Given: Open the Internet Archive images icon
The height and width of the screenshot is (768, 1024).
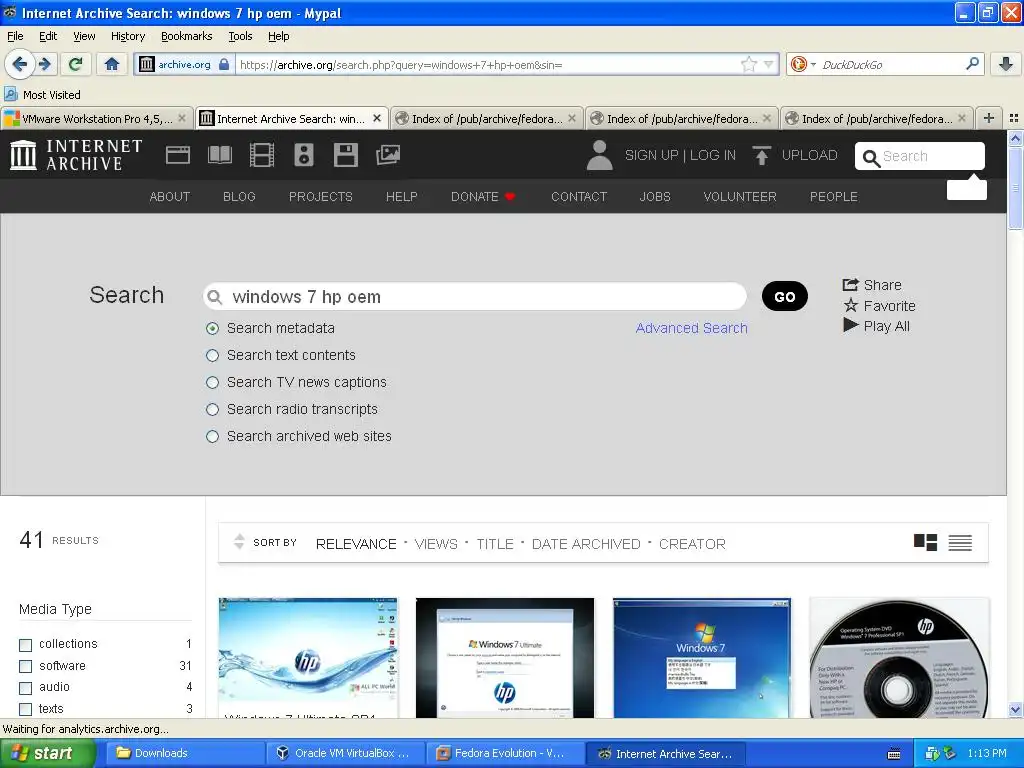Looking at the screenshot, I should pos(388,155).
